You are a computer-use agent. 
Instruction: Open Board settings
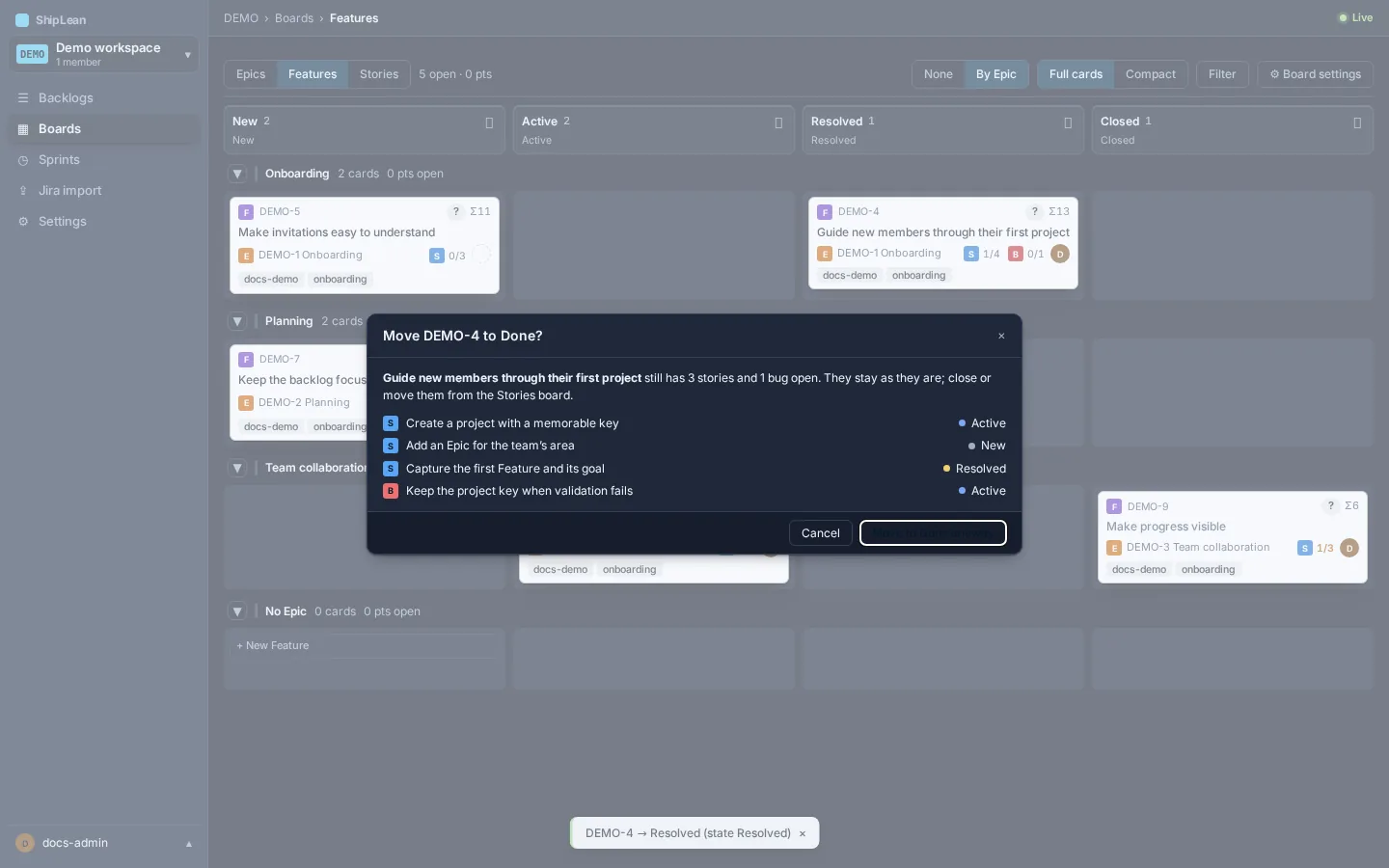coord(1316,74)
